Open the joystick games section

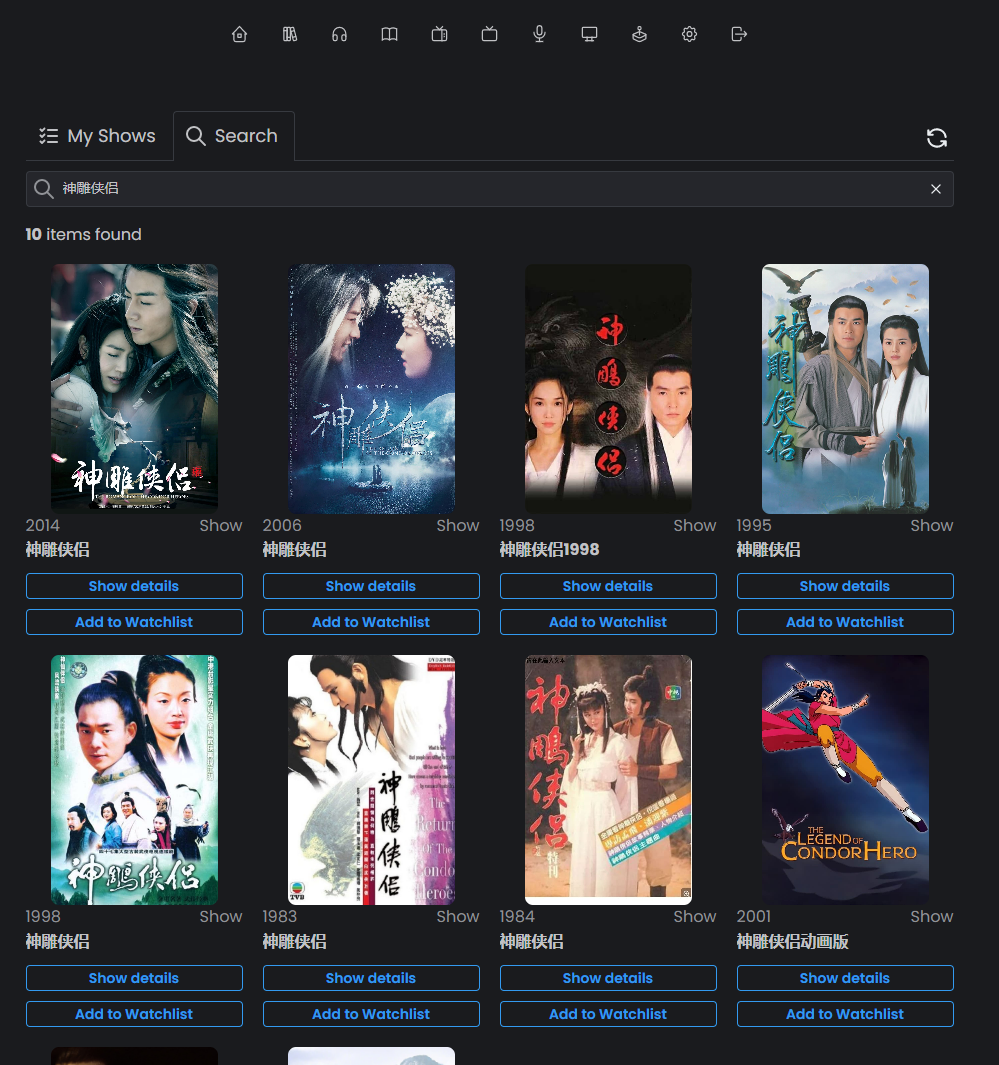point(639,34)
